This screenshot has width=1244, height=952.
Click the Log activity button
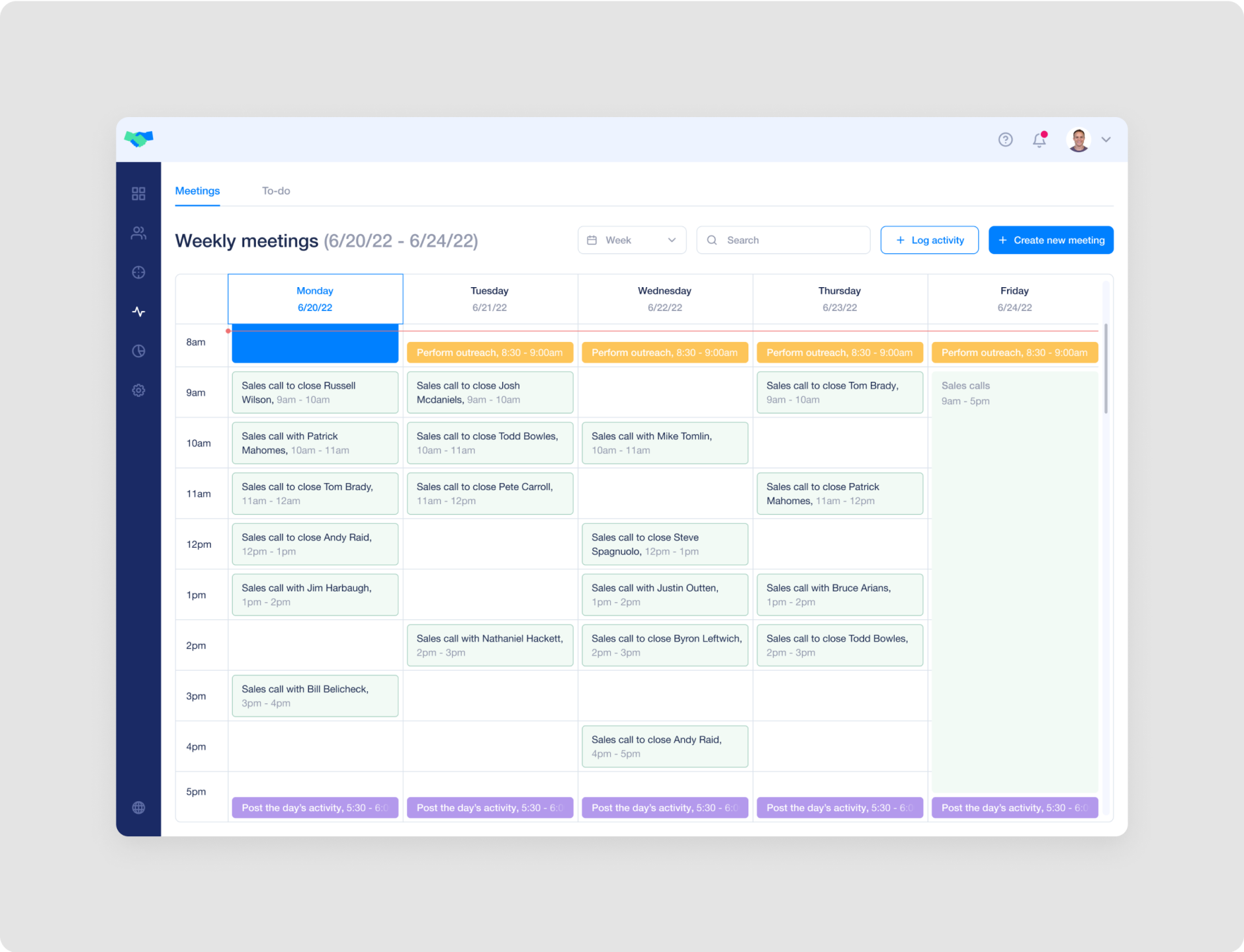point(929,239)
